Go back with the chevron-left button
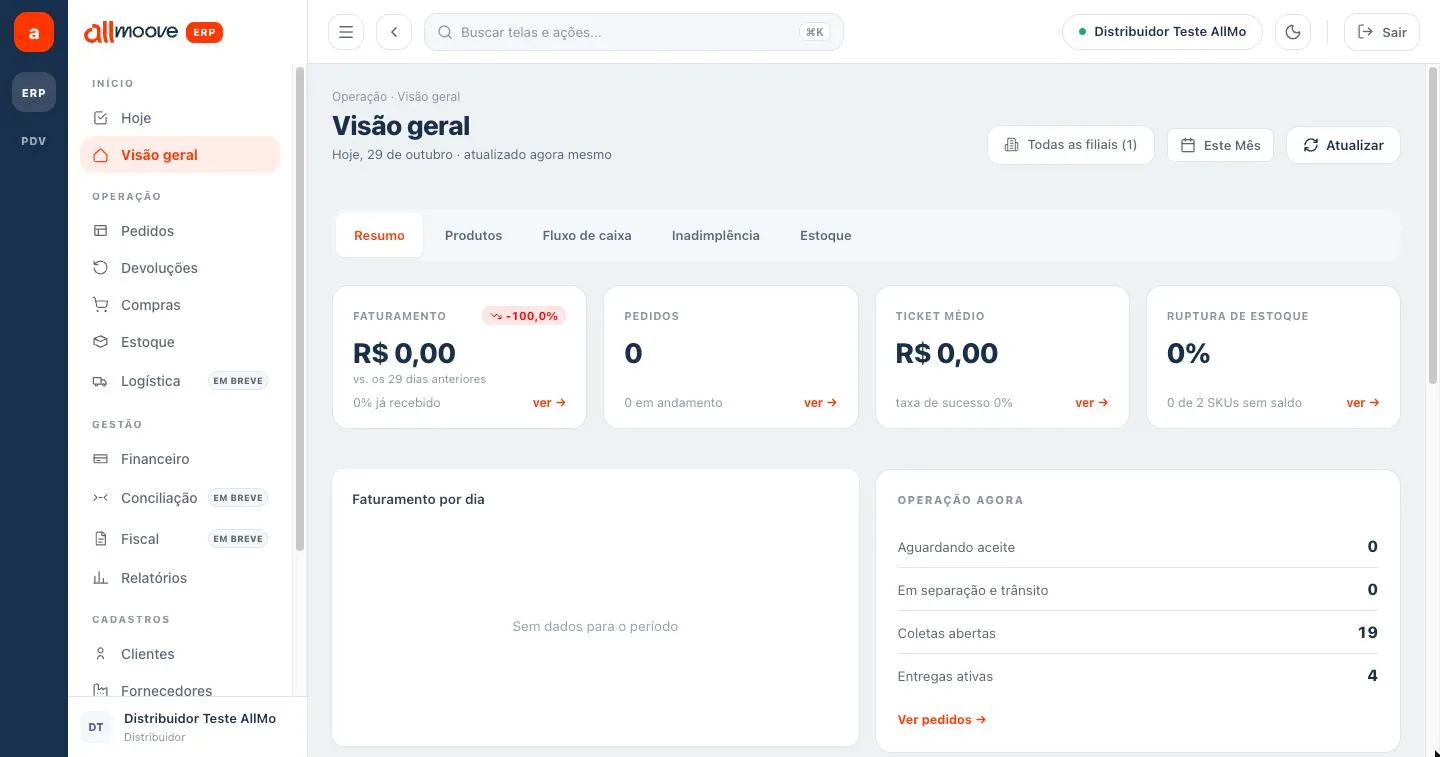1440x757 pixels. pyautogui.click(x=394, y=32)
